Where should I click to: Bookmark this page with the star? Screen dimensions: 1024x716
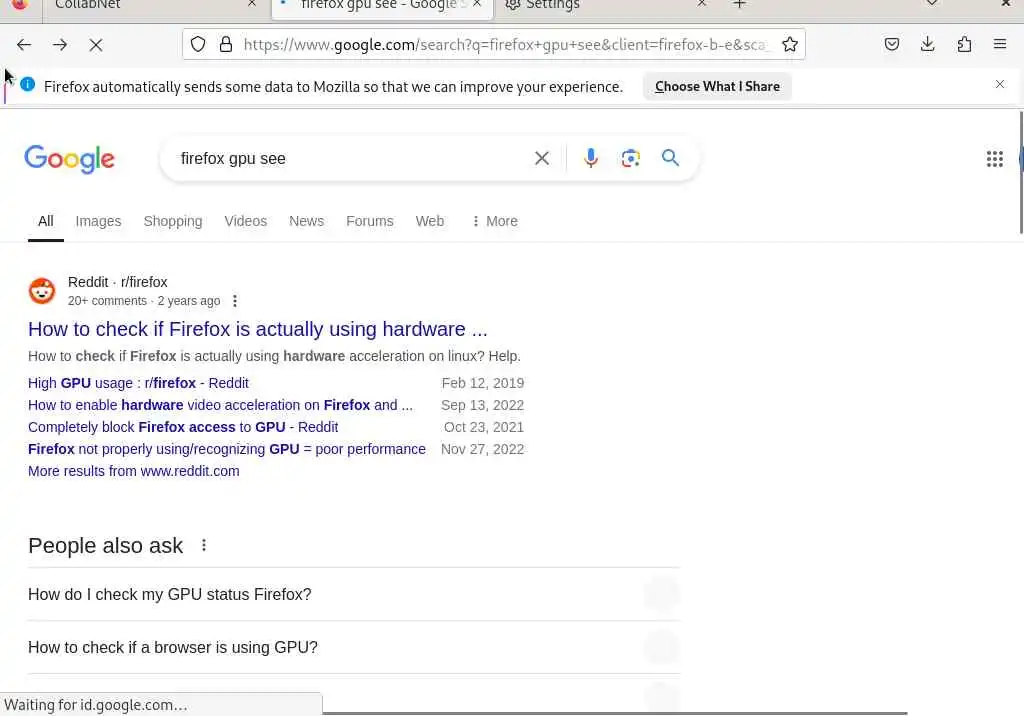click(790, 44)
